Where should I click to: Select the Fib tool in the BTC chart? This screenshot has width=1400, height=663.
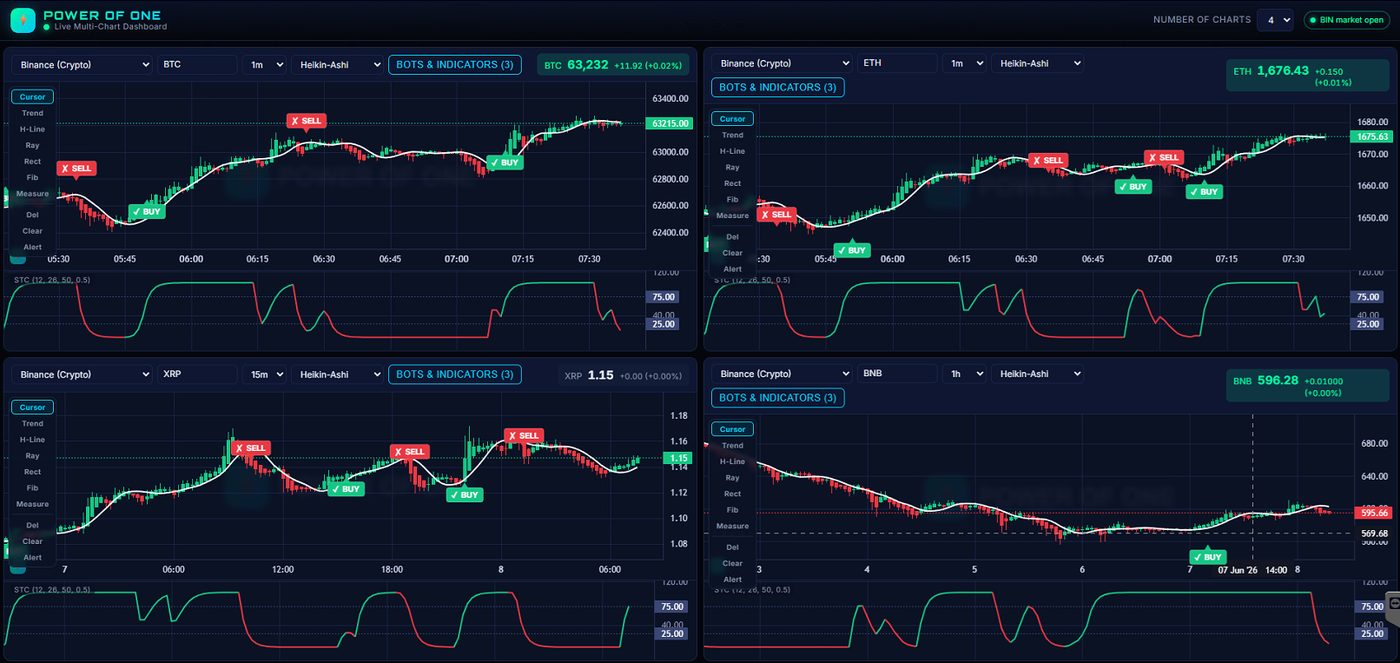(32, 177)
